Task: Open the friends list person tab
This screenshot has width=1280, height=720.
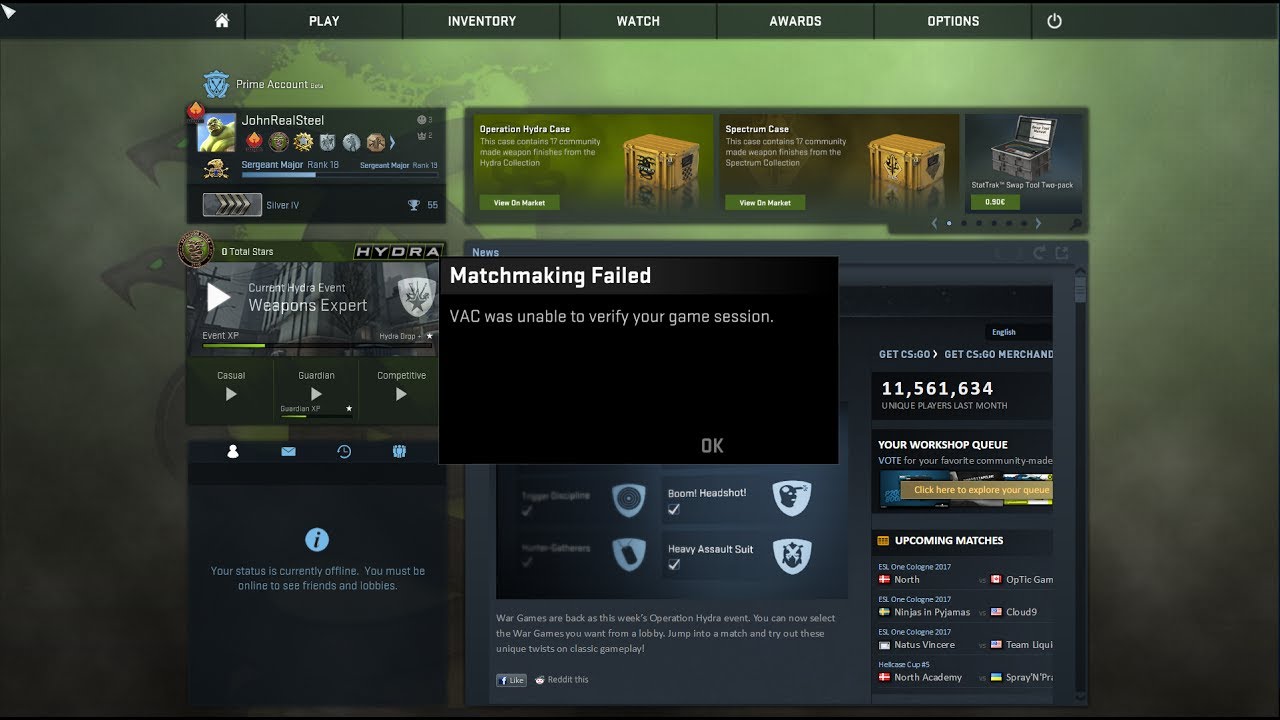Action: [x=233, y=452]
